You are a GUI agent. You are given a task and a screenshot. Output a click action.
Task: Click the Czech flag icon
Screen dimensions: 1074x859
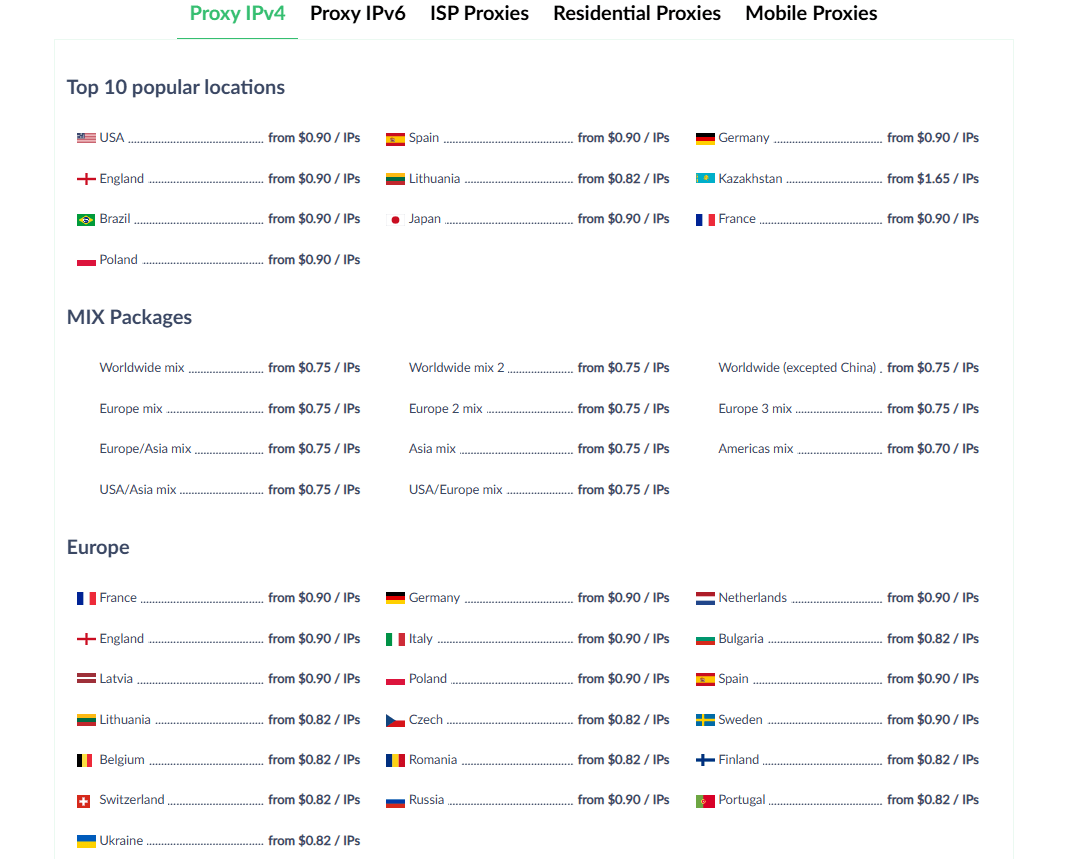coord(395,720)
